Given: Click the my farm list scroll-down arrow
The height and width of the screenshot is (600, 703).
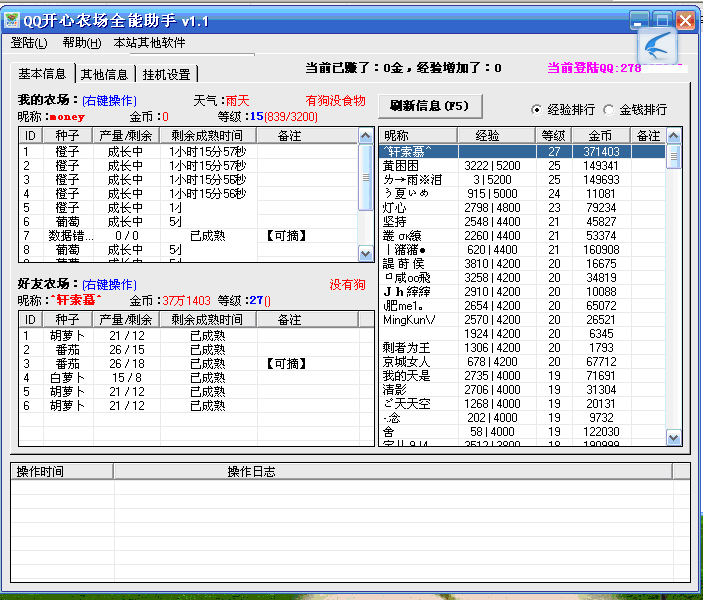Looking at the screenshot, I should point(366,254).
